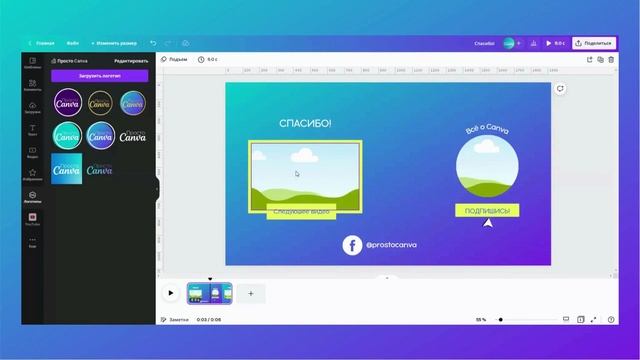This screenshot has height=360, width=640.
Task: Click the duplicate page icon
Action: [600, 60]
